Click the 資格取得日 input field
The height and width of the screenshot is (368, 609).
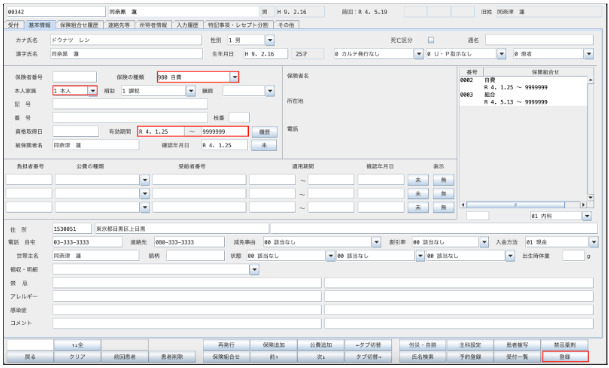pyautogui.click(x=76, y=131)
